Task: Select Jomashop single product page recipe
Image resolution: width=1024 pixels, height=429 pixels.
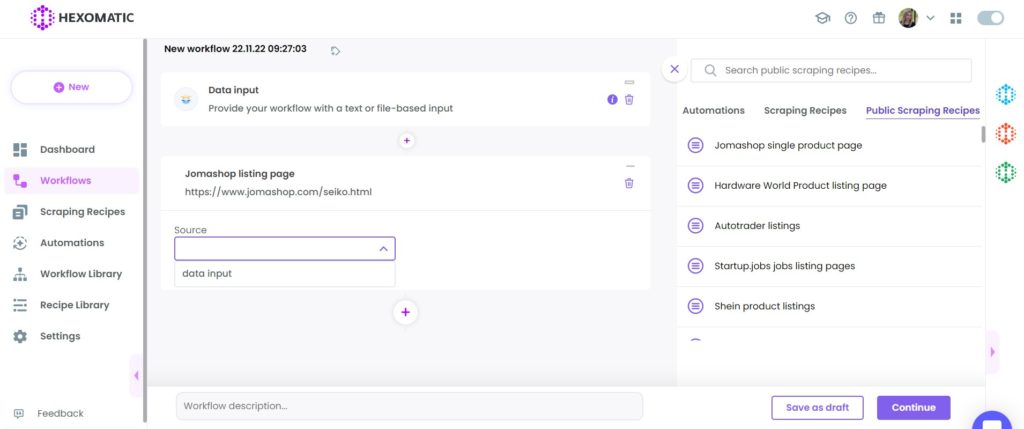Action: pos(829,145)
